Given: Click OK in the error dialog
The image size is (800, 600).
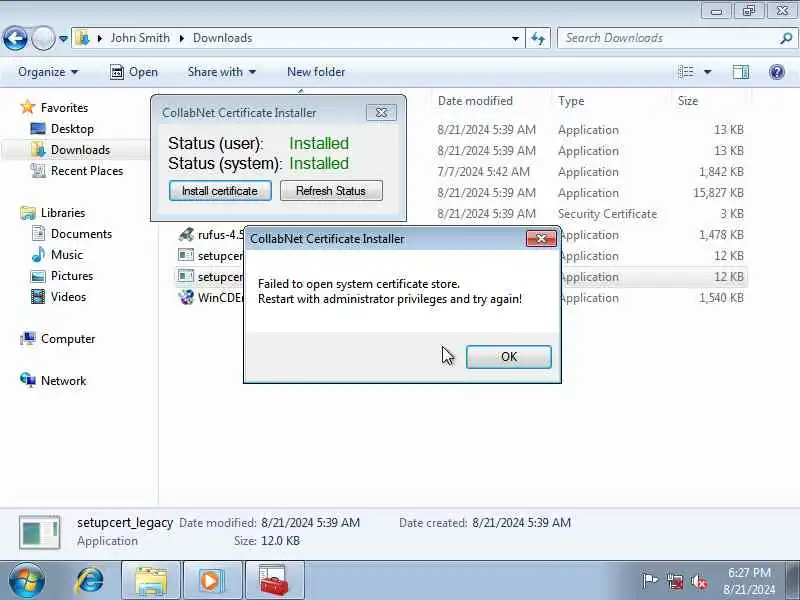Looking at the screenshot, I should coord(509,357).
